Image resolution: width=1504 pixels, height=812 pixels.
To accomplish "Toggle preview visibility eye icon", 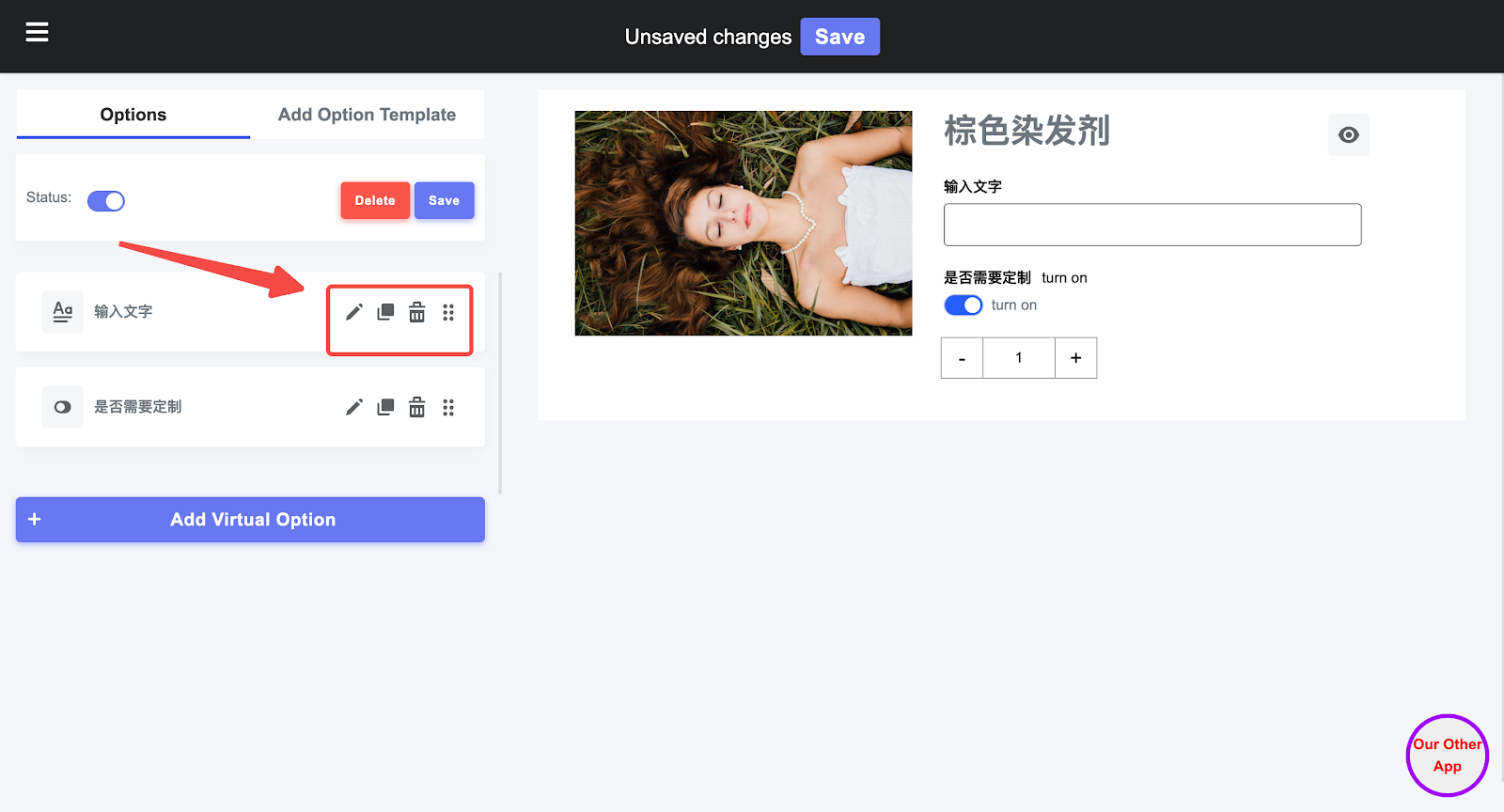I will (x=1348, y=135).
